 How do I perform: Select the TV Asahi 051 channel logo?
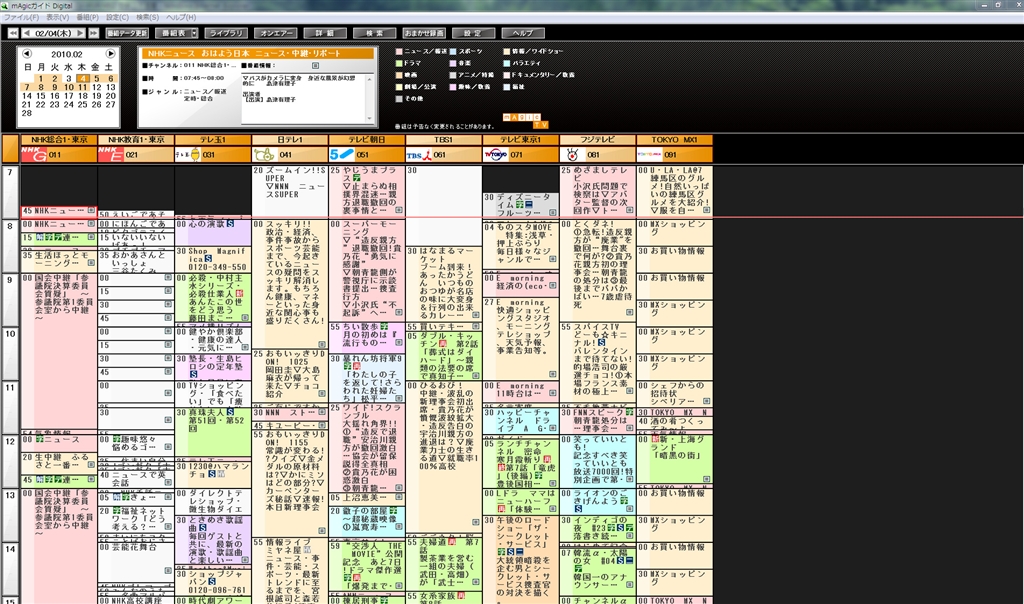[343, 154]
